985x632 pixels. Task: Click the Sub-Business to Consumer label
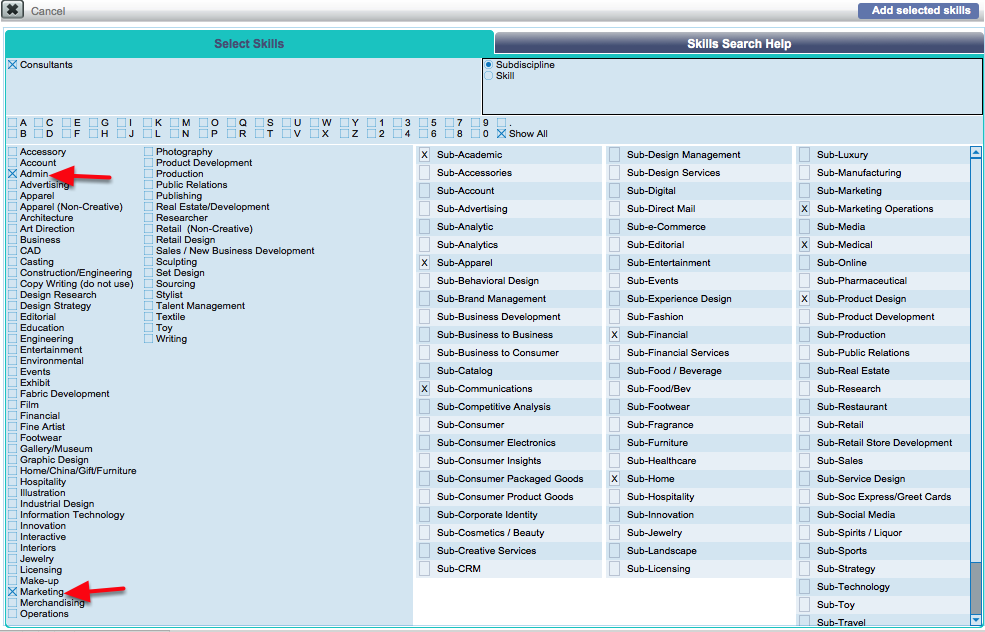[x=498, y=353]
